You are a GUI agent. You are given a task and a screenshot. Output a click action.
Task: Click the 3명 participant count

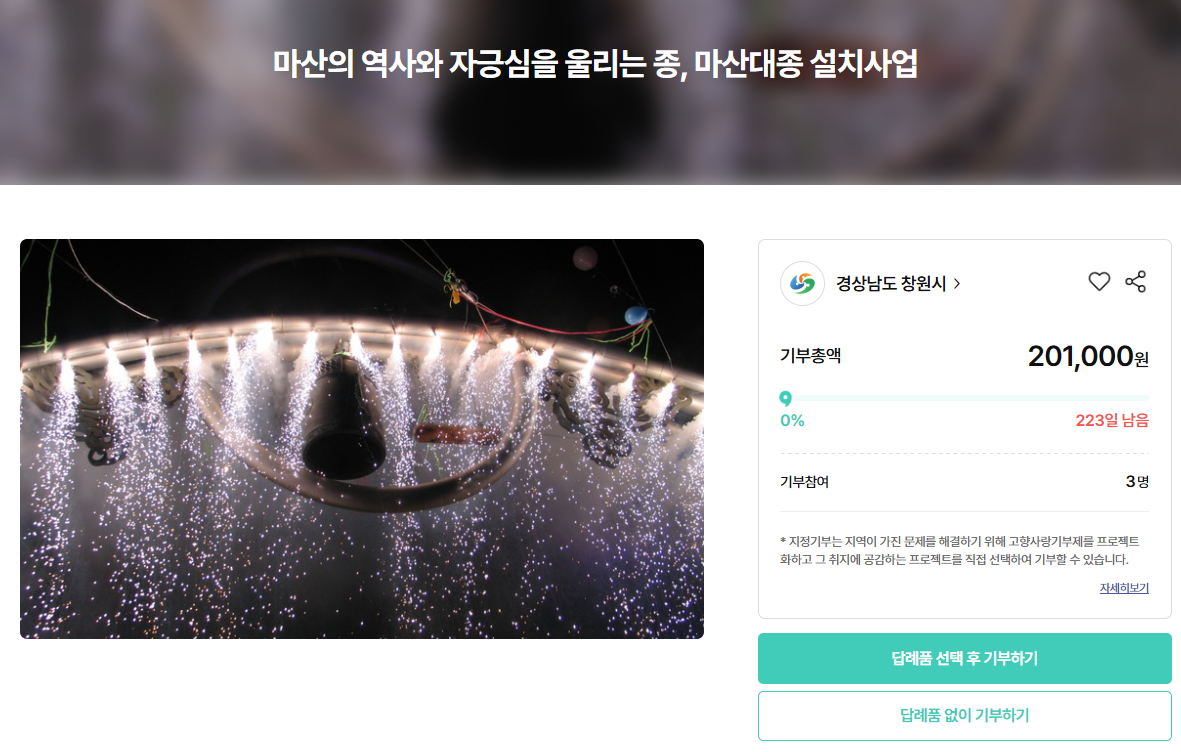point(1137,481)
